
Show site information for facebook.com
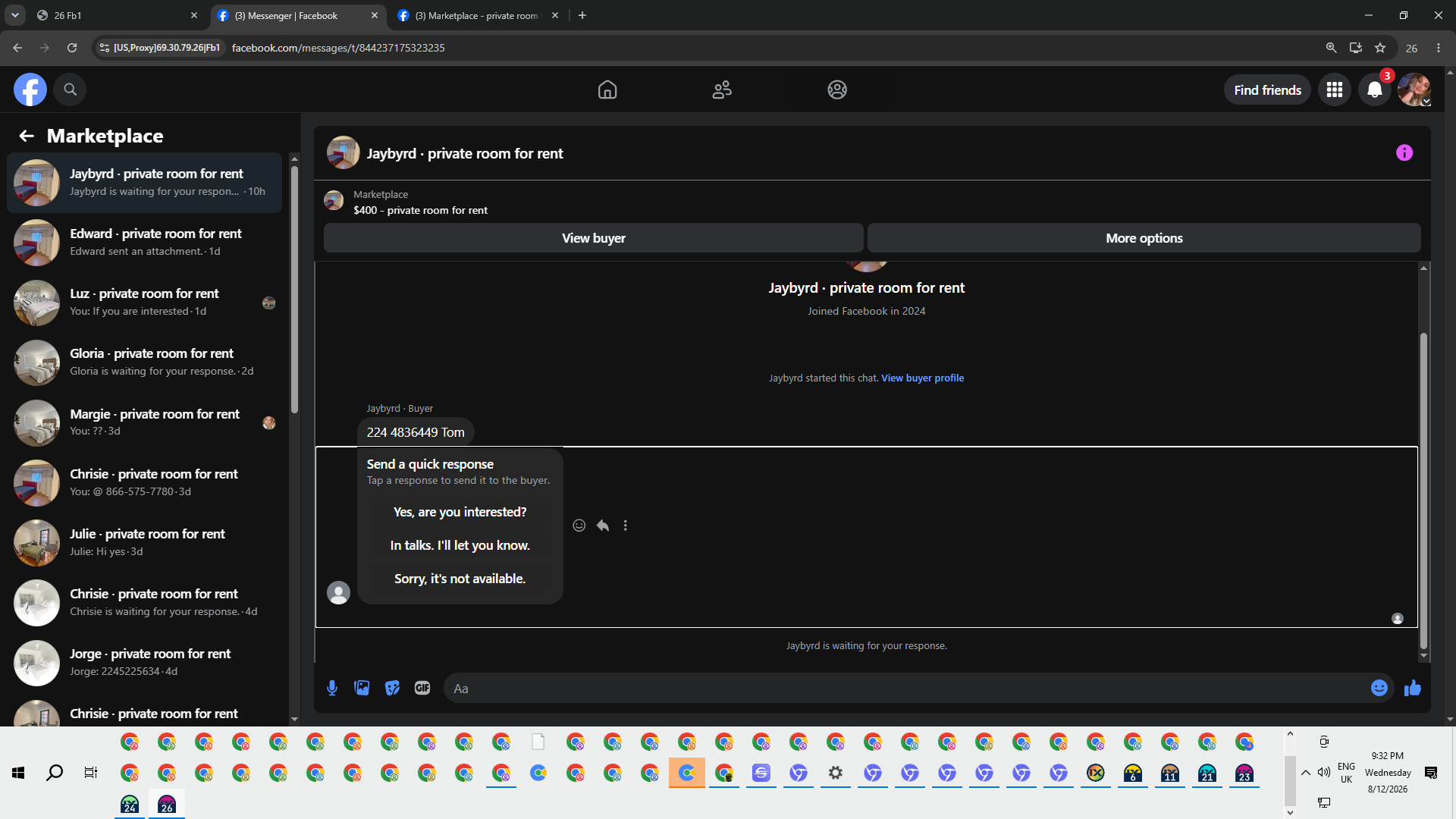105,48
